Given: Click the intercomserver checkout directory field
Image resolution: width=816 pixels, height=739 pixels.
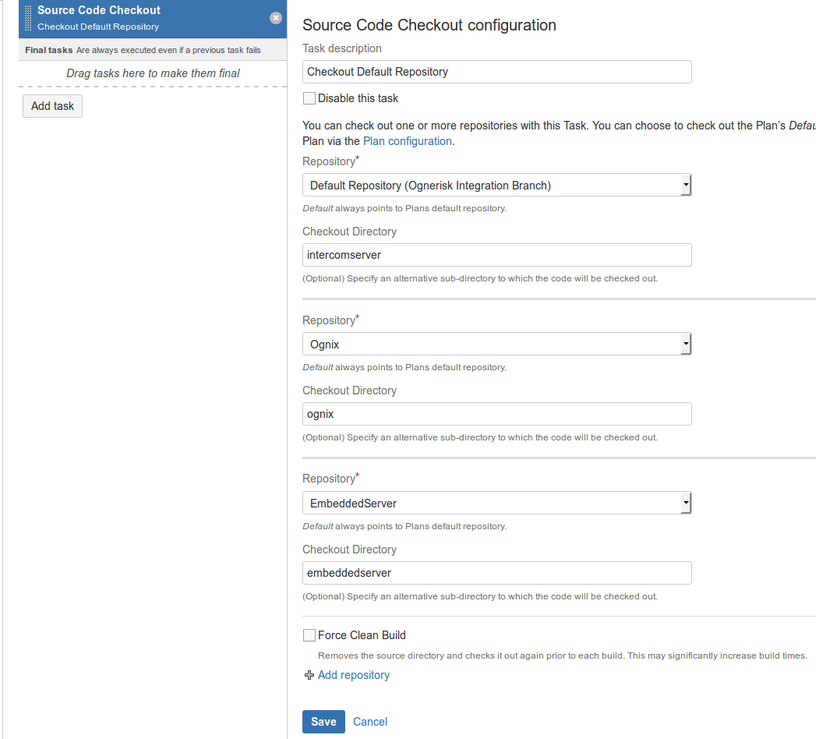Looking at the screenshot, I should tap(496, 255).
